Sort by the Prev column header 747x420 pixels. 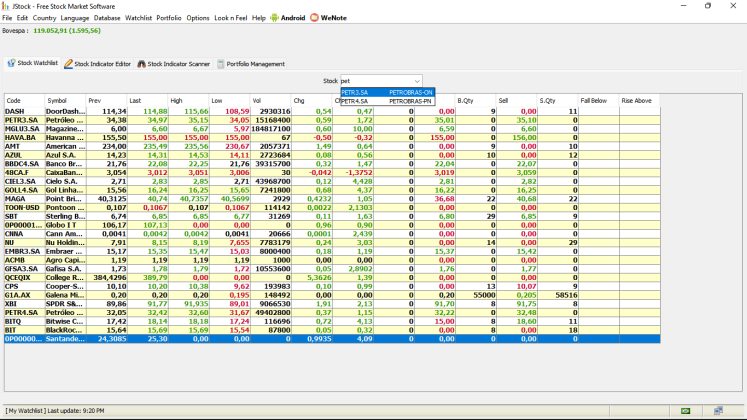point(107,100)
